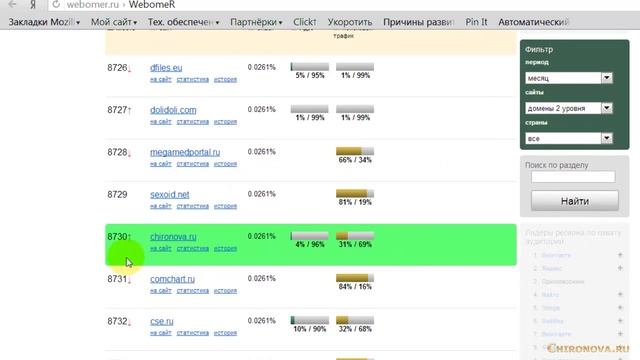Click 0.0261% value in dolidoli.com row

(262, 109)
